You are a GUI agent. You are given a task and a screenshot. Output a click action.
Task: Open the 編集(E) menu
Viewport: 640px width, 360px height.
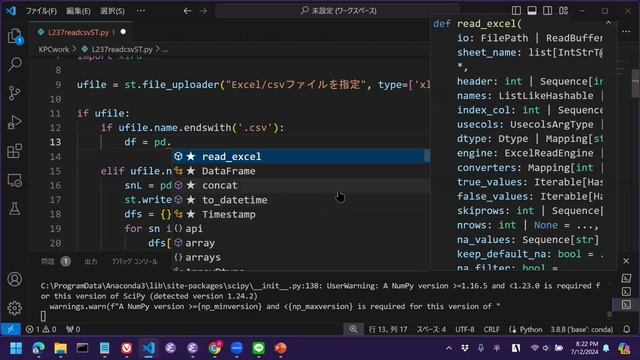coord(78,11)
